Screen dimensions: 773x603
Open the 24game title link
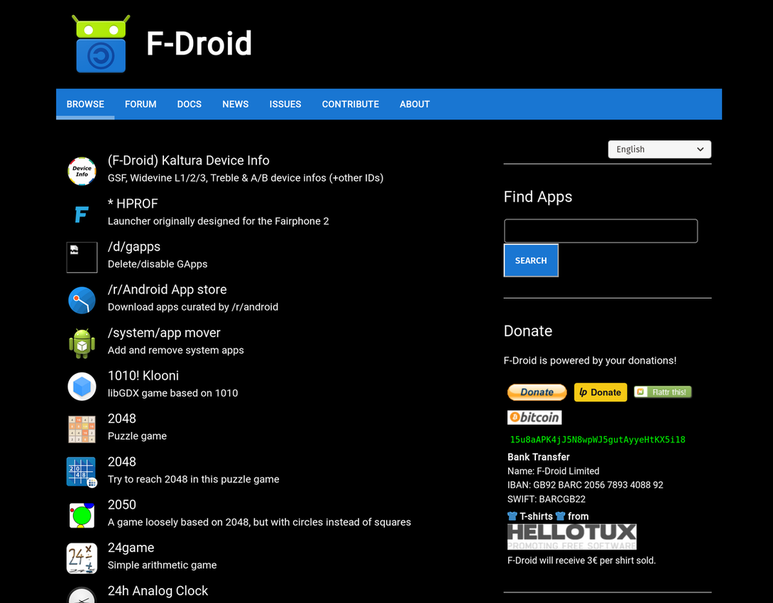pyautogui.click(x=131, y=548)
